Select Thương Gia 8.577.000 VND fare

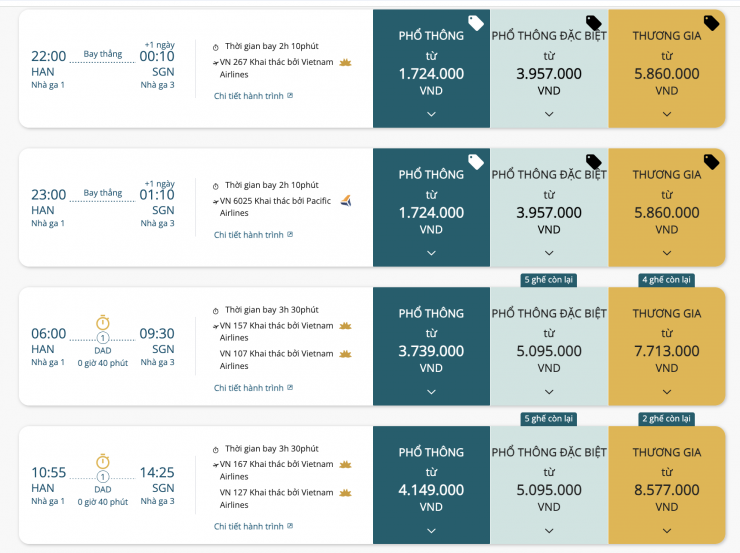667,490
